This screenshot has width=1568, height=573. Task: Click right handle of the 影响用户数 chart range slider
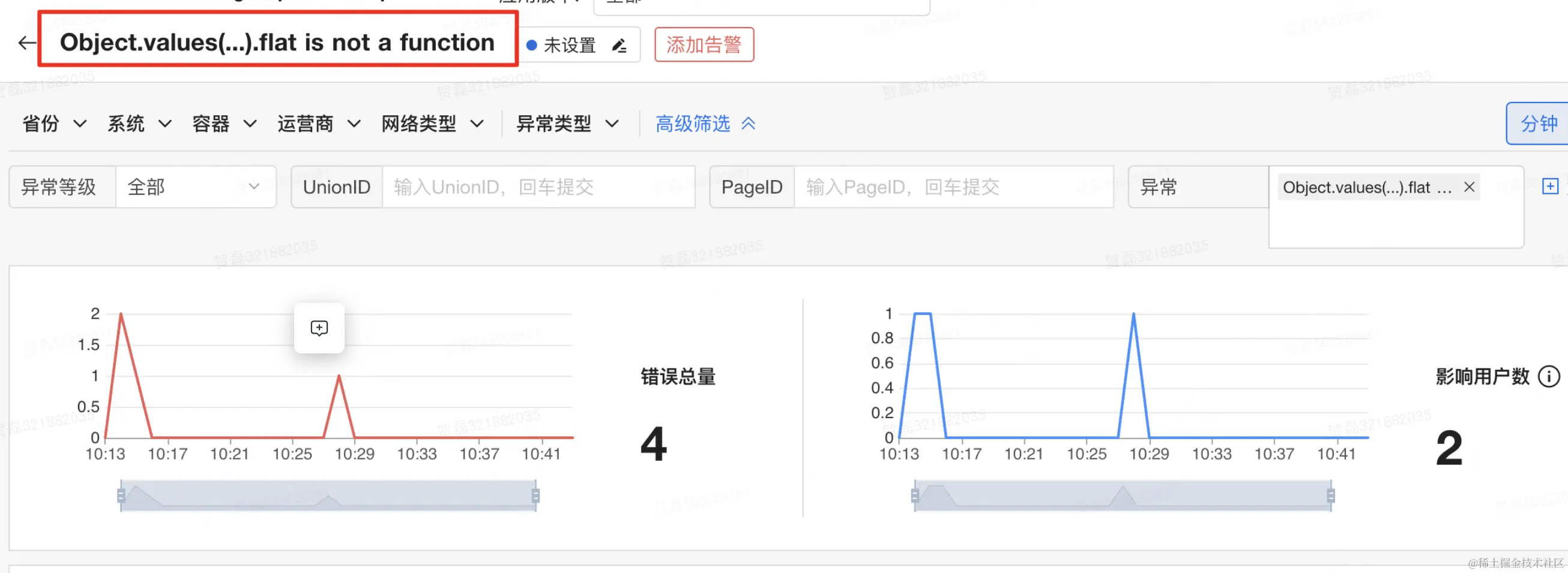coord(1331,496)
